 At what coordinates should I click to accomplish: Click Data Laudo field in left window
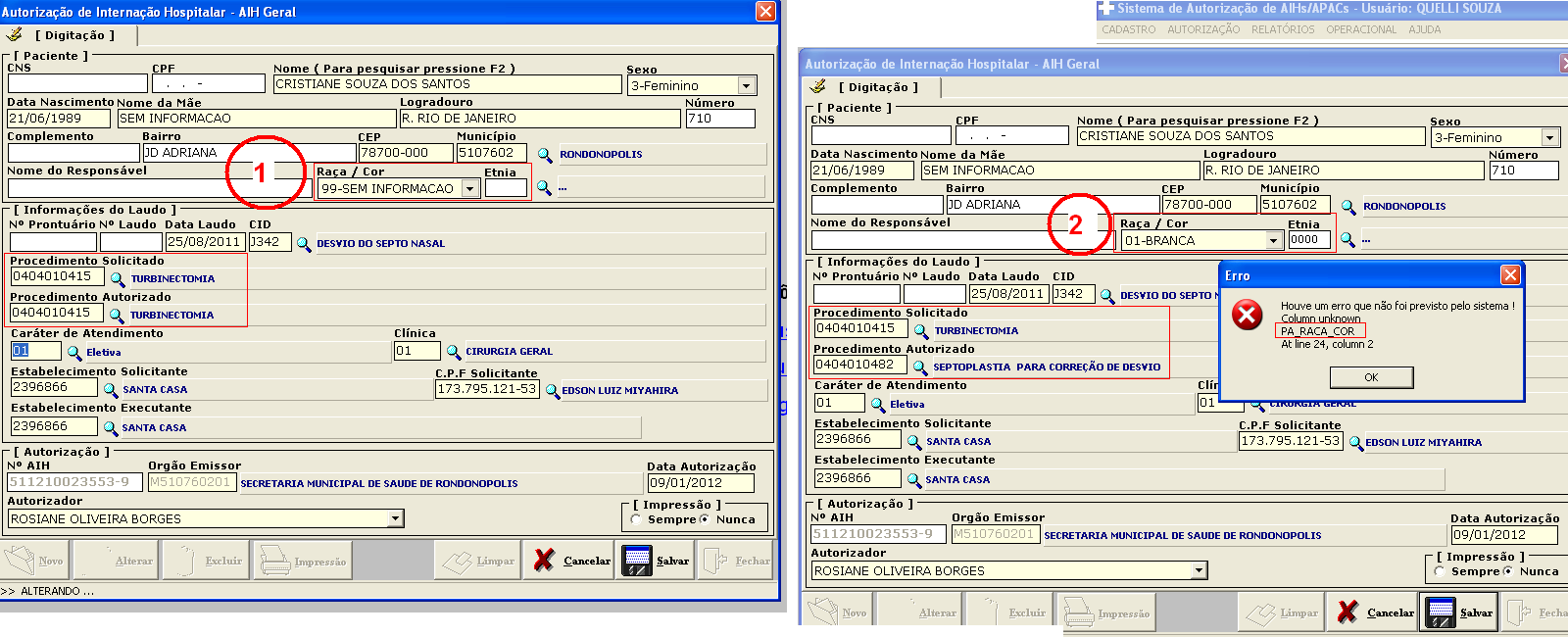click(205, 242)
